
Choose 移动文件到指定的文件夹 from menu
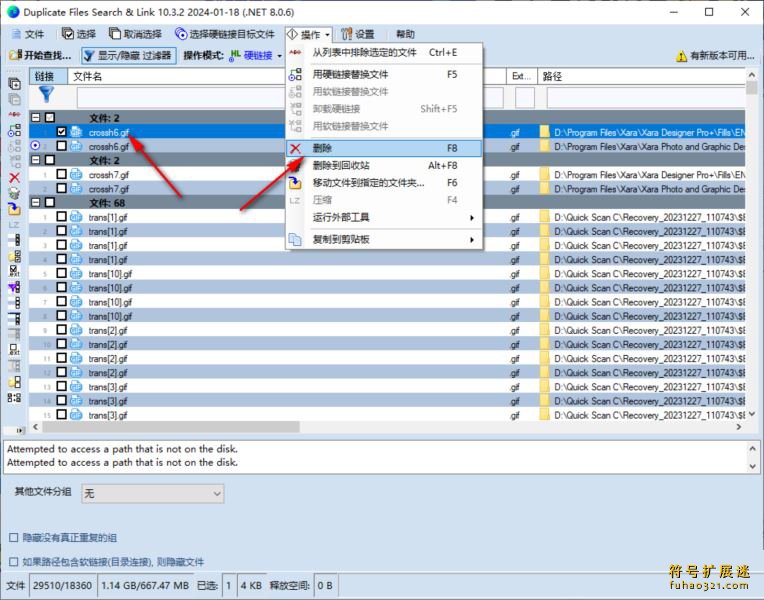(384, 183)
